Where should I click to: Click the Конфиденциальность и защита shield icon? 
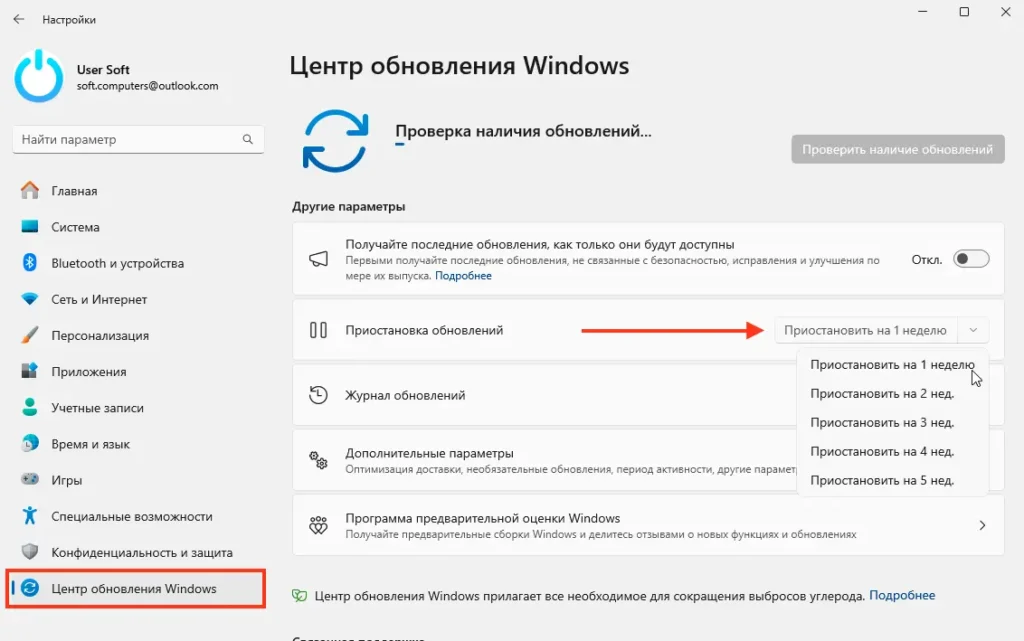click(29, 552)
